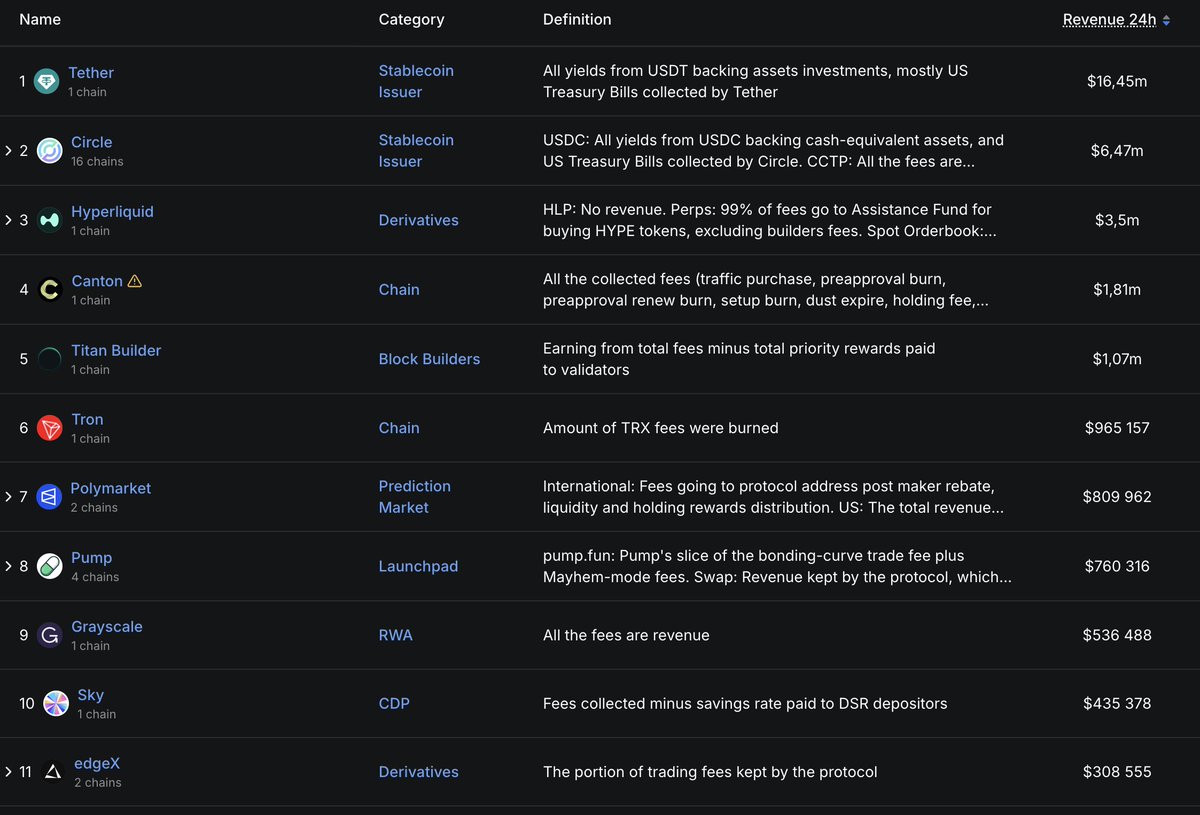The image size is (1200, 815).
Task: Click the Circle logo icon
Action: (x=50, y=151)
